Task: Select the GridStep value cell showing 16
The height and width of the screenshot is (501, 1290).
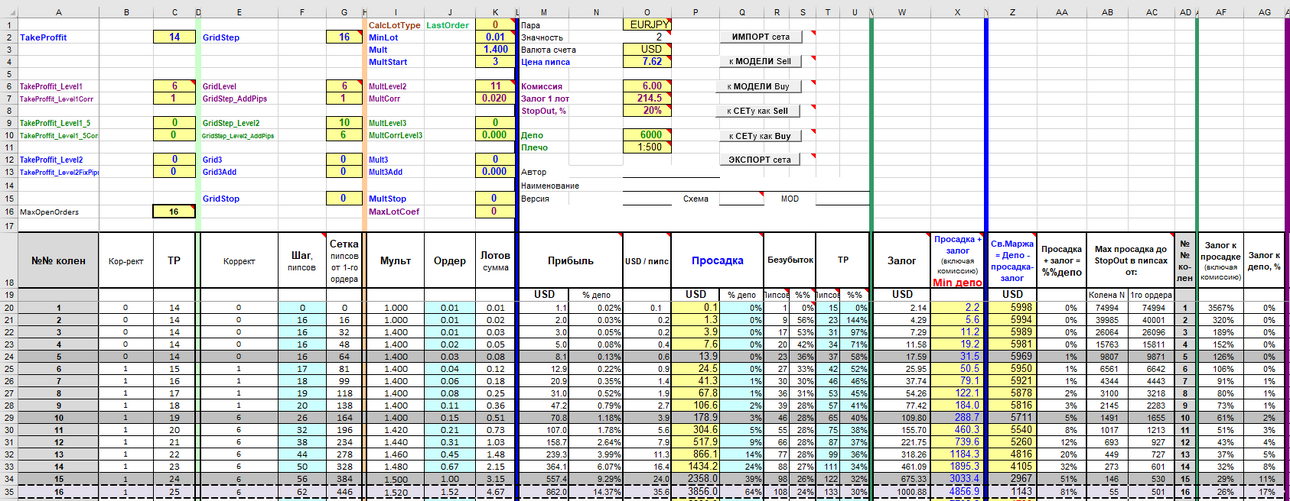Action: (345, 36)
